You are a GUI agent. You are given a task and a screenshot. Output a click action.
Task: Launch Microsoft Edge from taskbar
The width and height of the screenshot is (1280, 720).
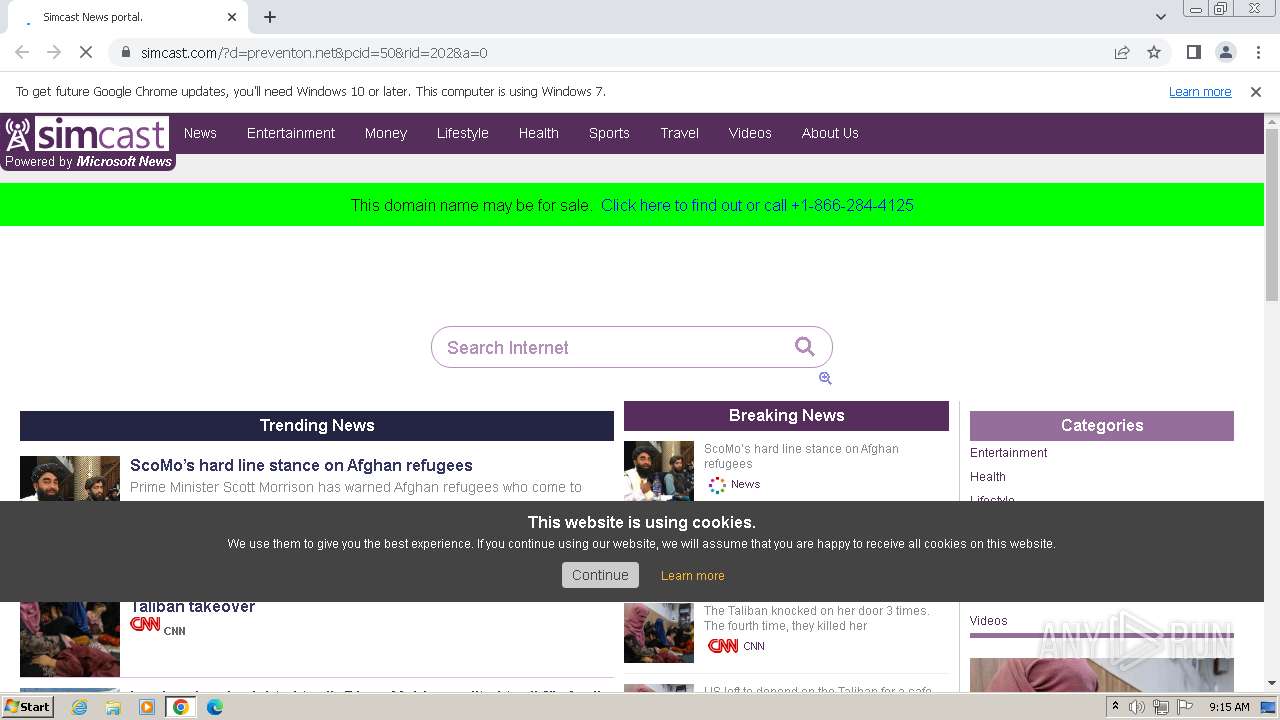point(215,707)
